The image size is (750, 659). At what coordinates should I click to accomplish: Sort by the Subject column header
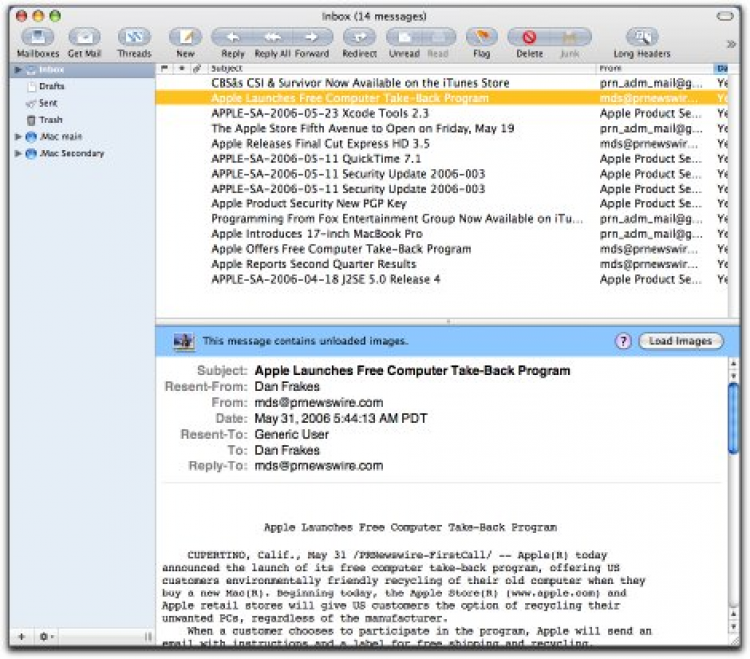click(402, 68)
